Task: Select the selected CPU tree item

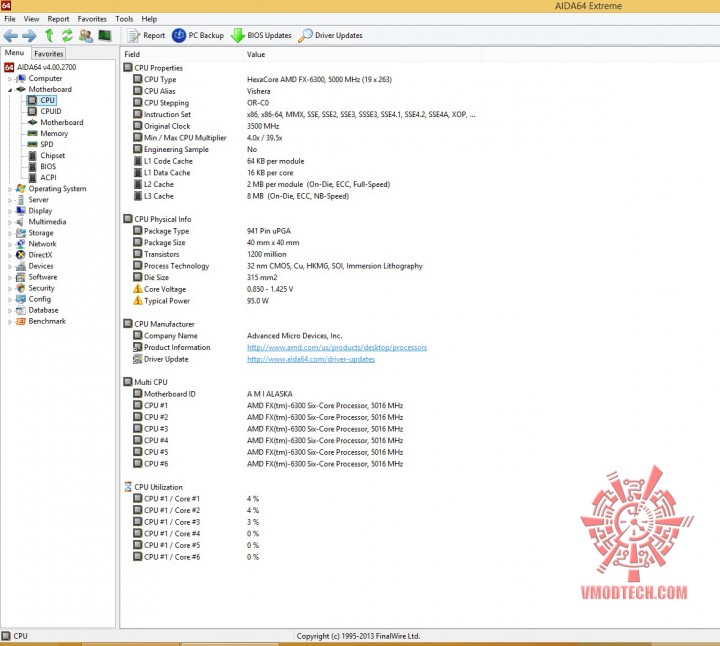Action: (47, 100)
